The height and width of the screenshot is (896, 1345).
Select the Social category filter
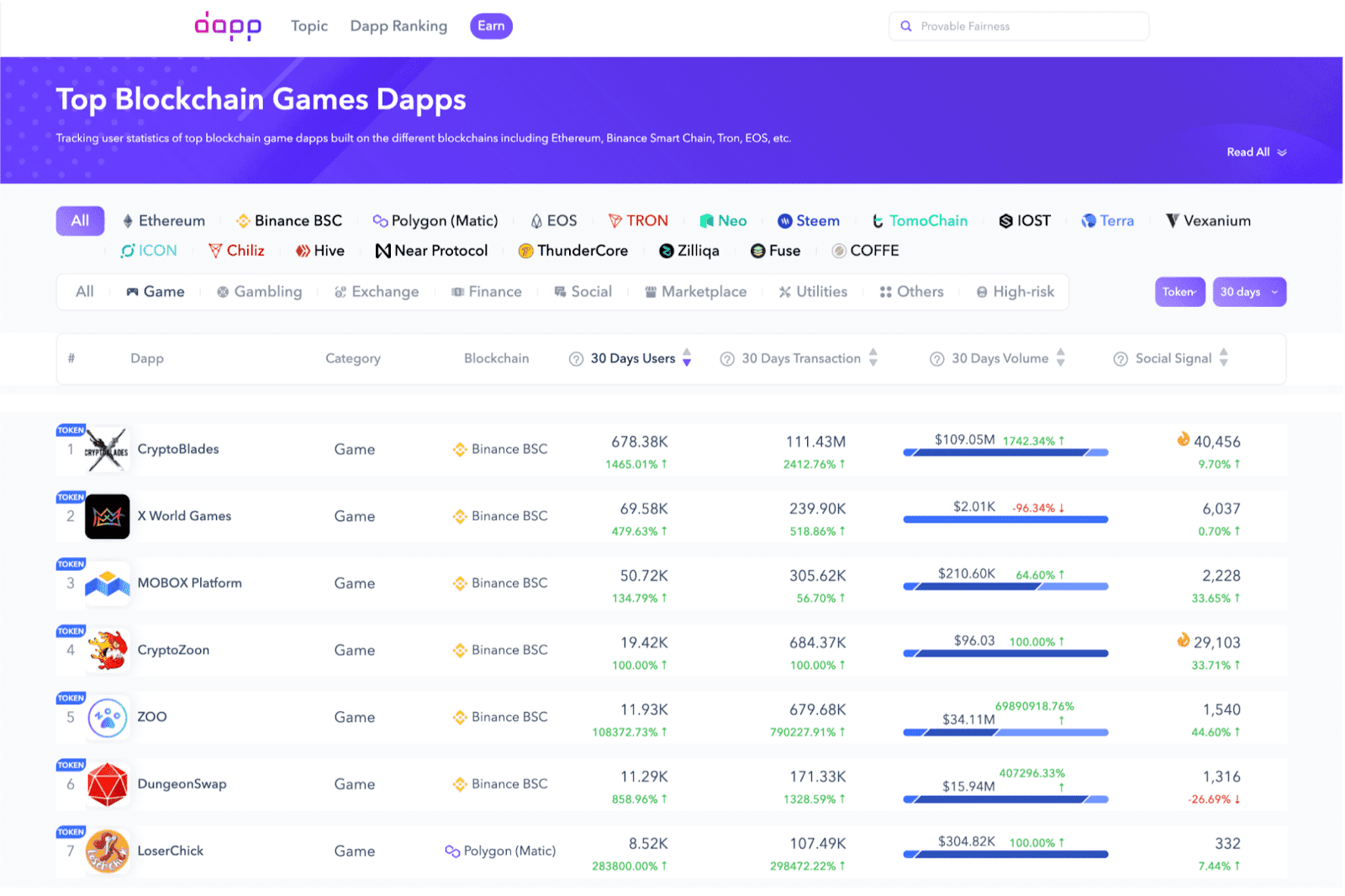tap(583, 293)
